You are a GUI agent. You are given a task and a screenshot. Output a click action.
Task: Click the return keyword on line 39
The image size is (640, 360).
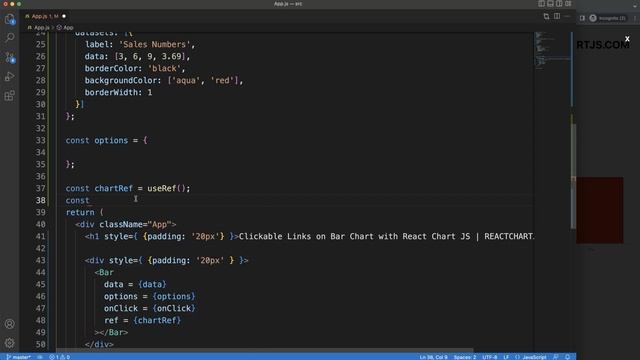coord(80,213)
